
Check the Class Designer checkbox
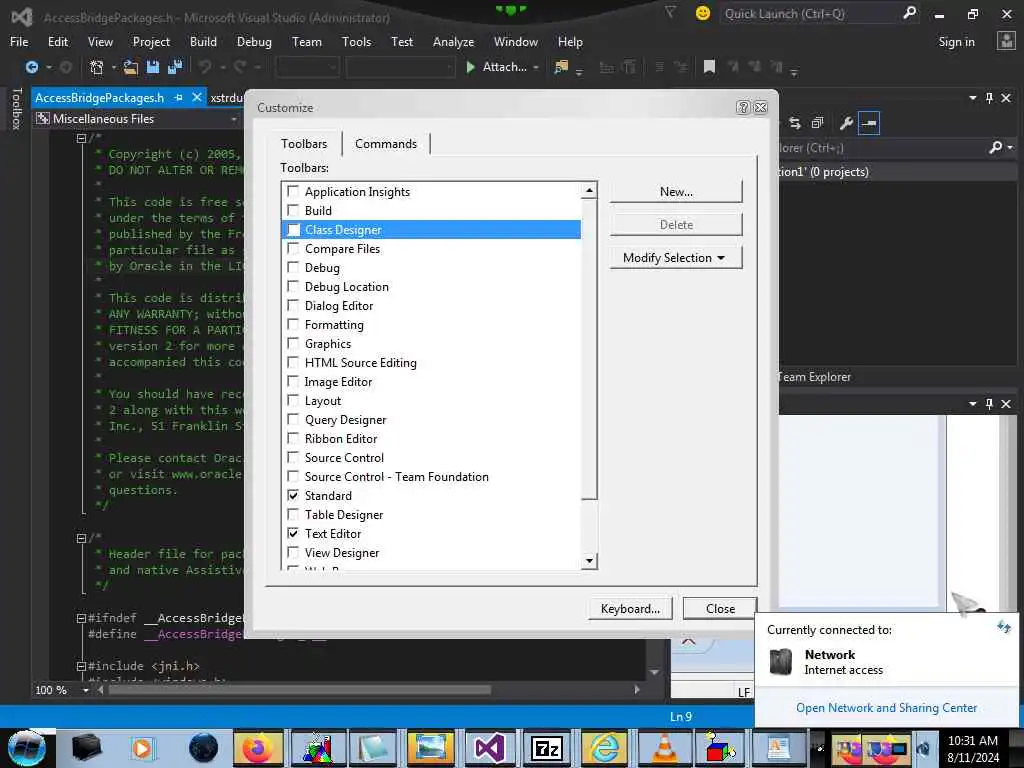pos(293,229)
